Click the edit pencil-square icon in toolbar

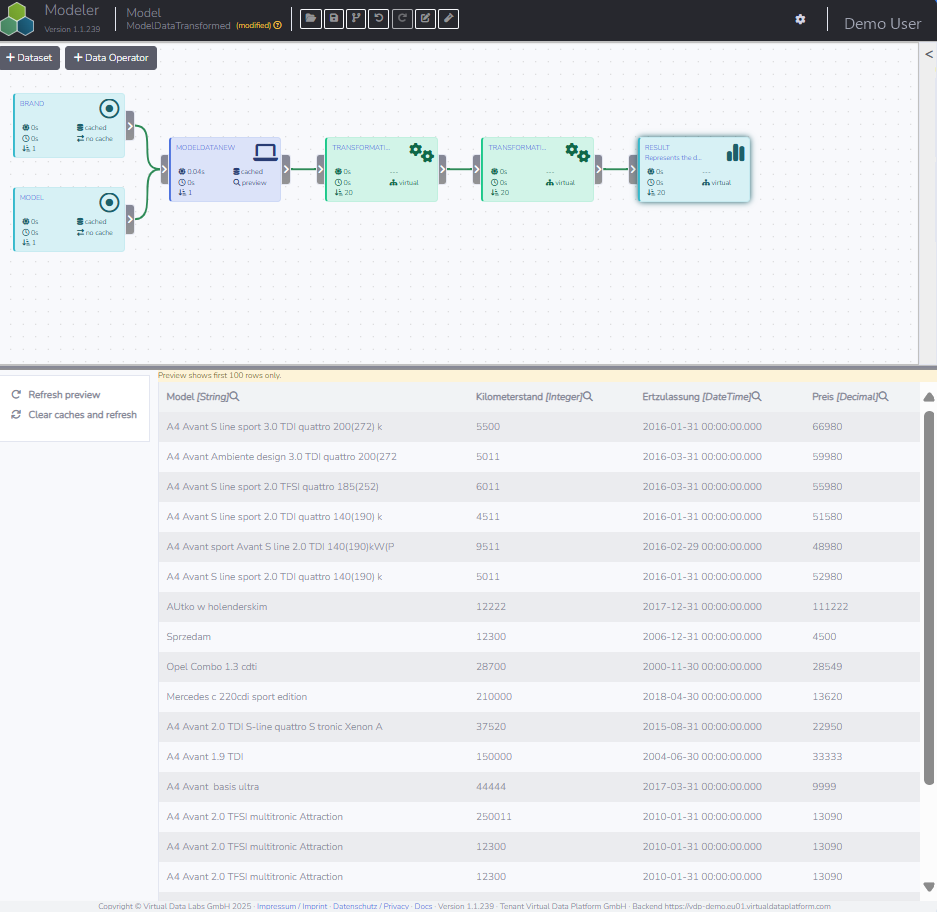[x=425, y=19]
